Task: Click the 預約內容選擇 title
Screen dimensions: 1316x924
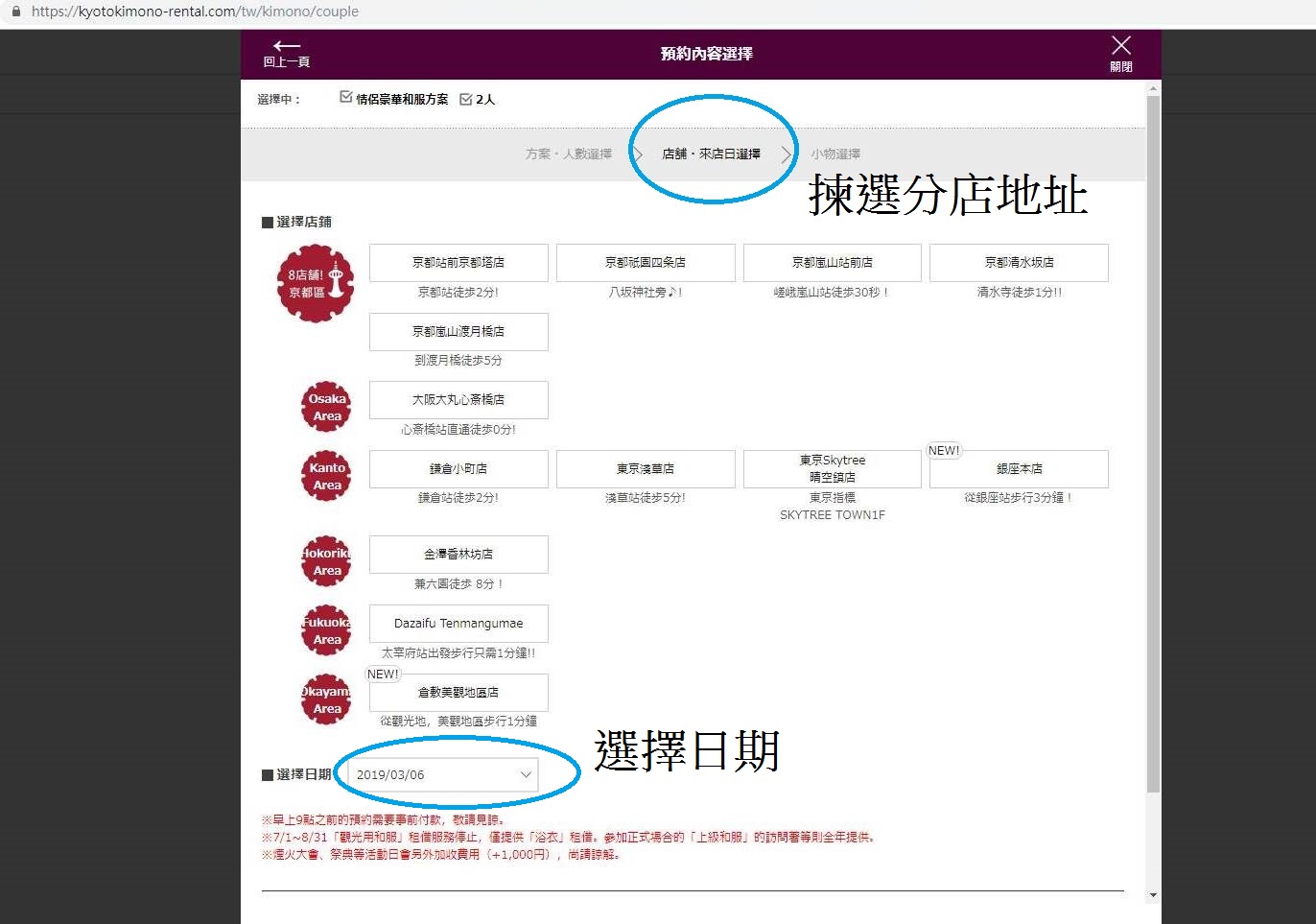Action: click(x=707, y=54)
